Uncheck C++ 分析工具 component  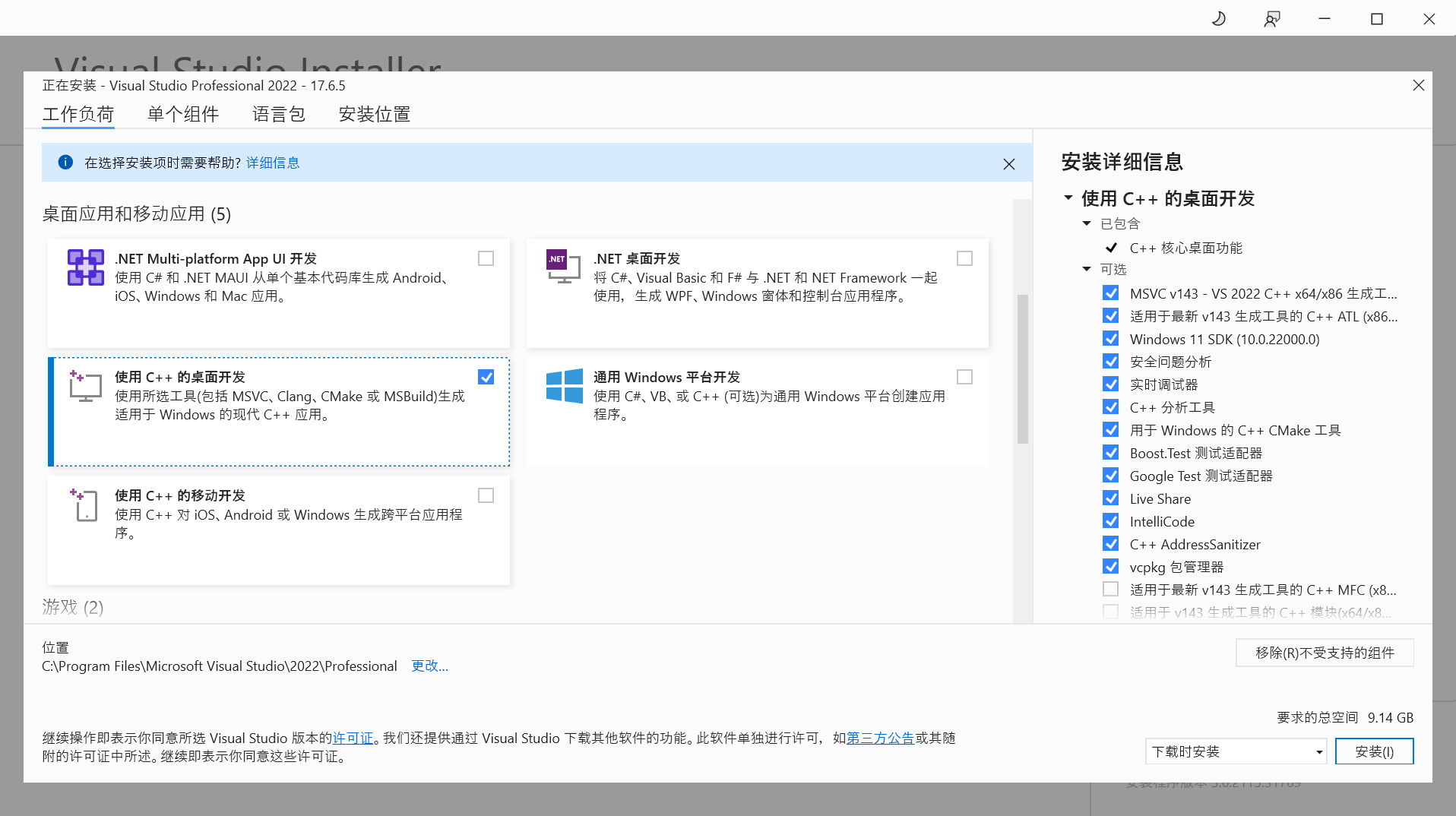coord(1110,406)
